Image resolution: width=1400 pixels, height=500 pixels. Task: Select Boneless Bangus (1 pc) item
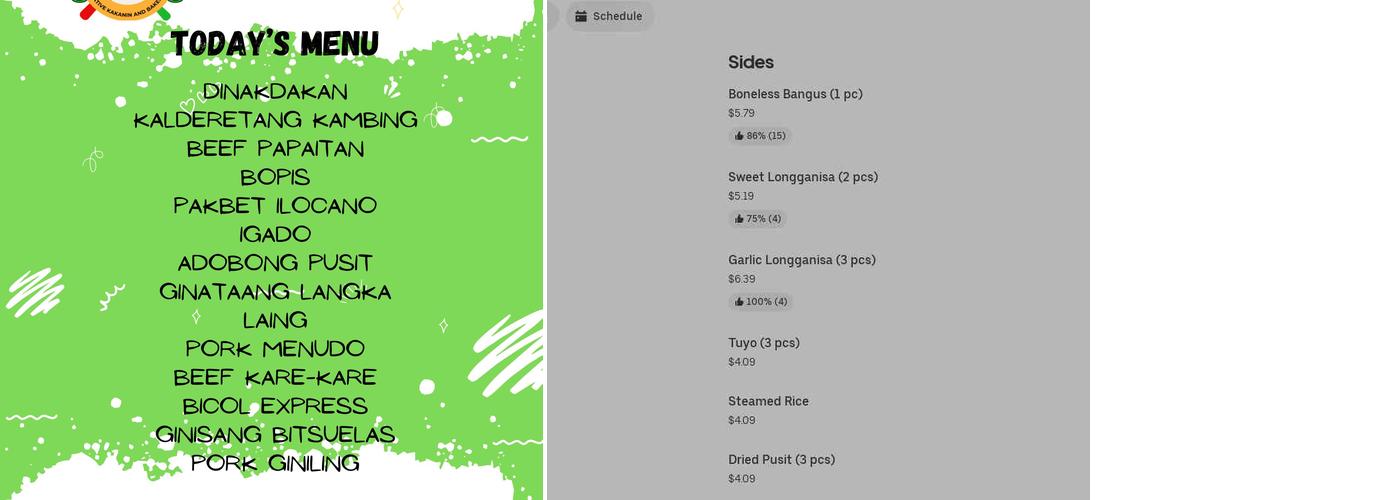795,94
